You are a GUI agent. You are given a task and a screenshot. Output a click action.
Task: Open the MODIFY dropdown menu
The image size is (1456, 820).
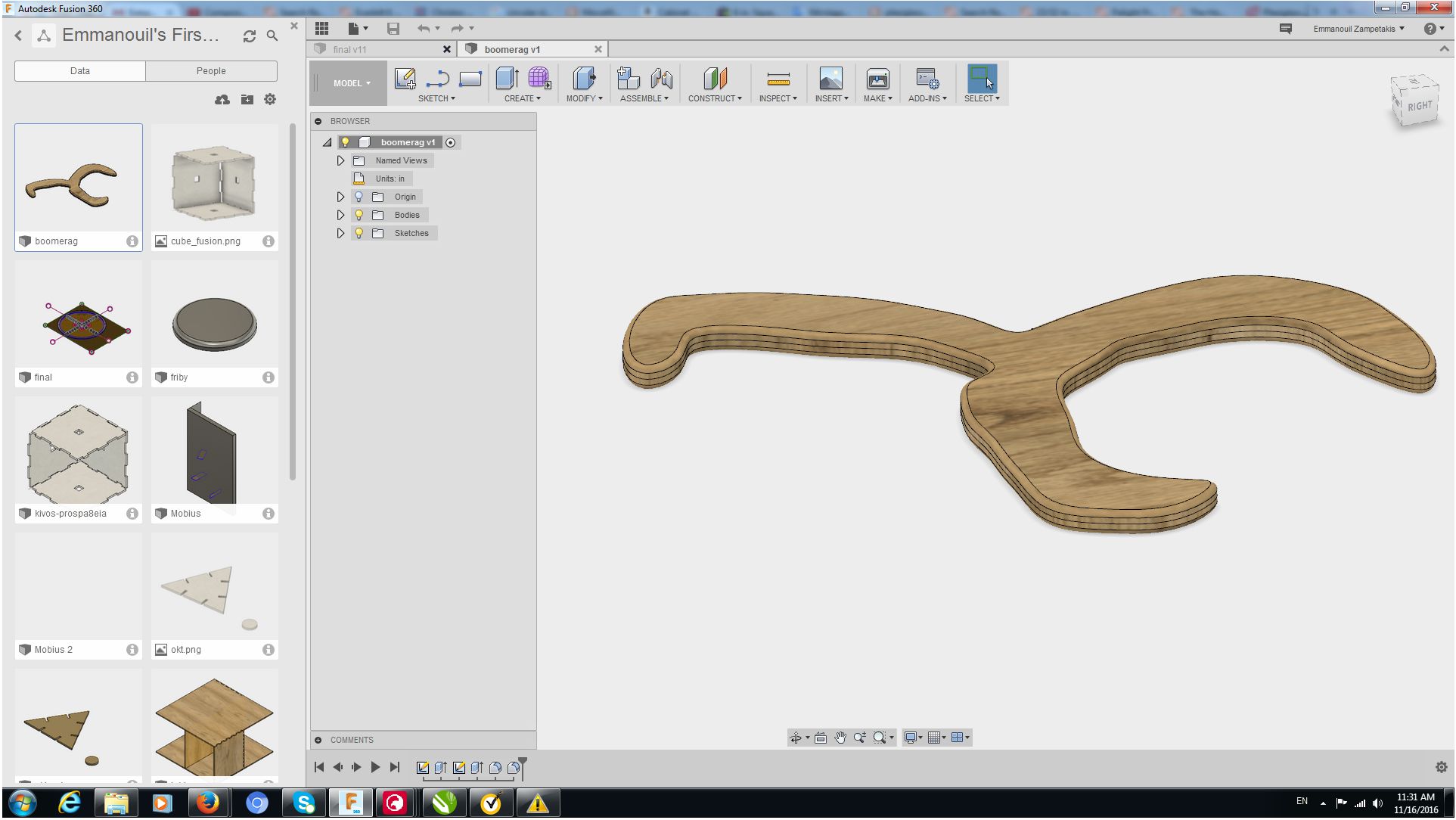(585, 98)
